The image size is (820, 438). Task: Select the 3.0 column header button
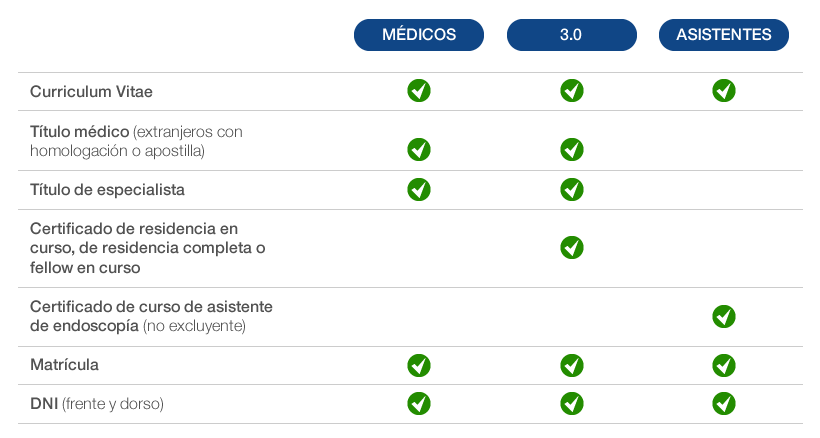click(x=571, y=35)
